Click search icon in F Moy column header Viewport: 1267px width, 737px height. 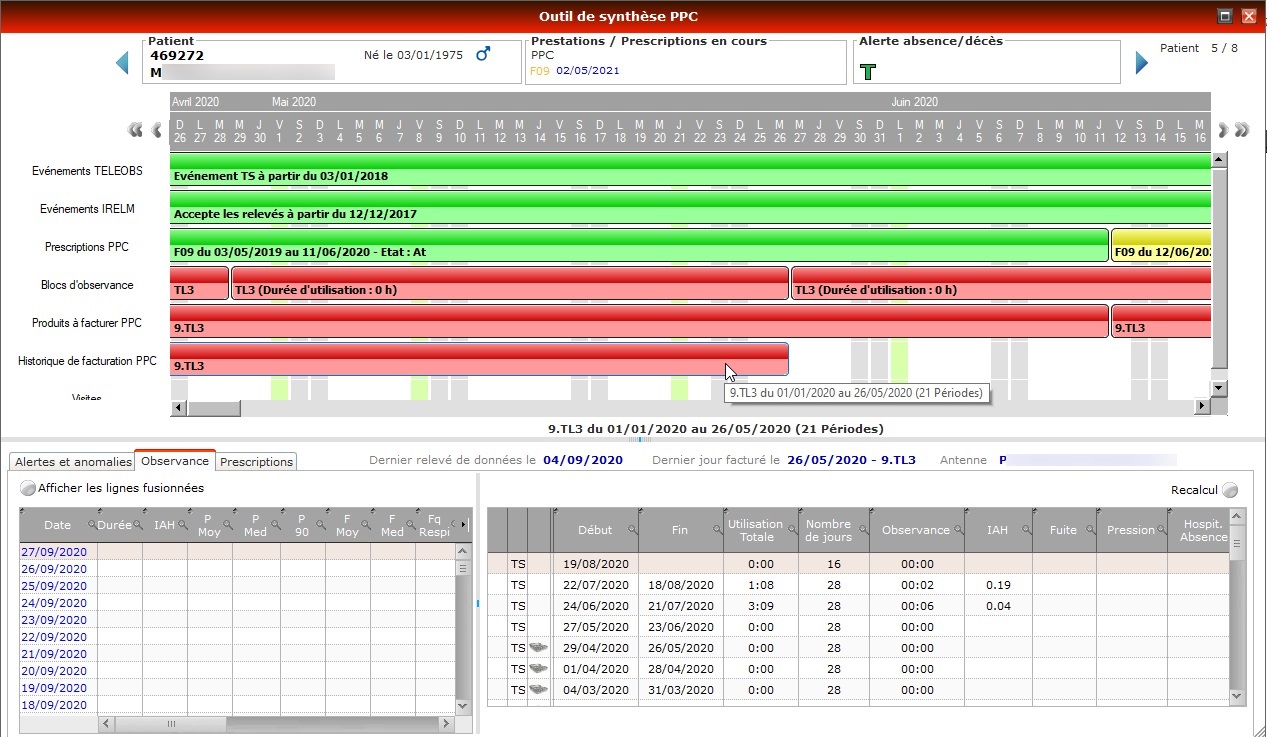(x=365, y=524)
